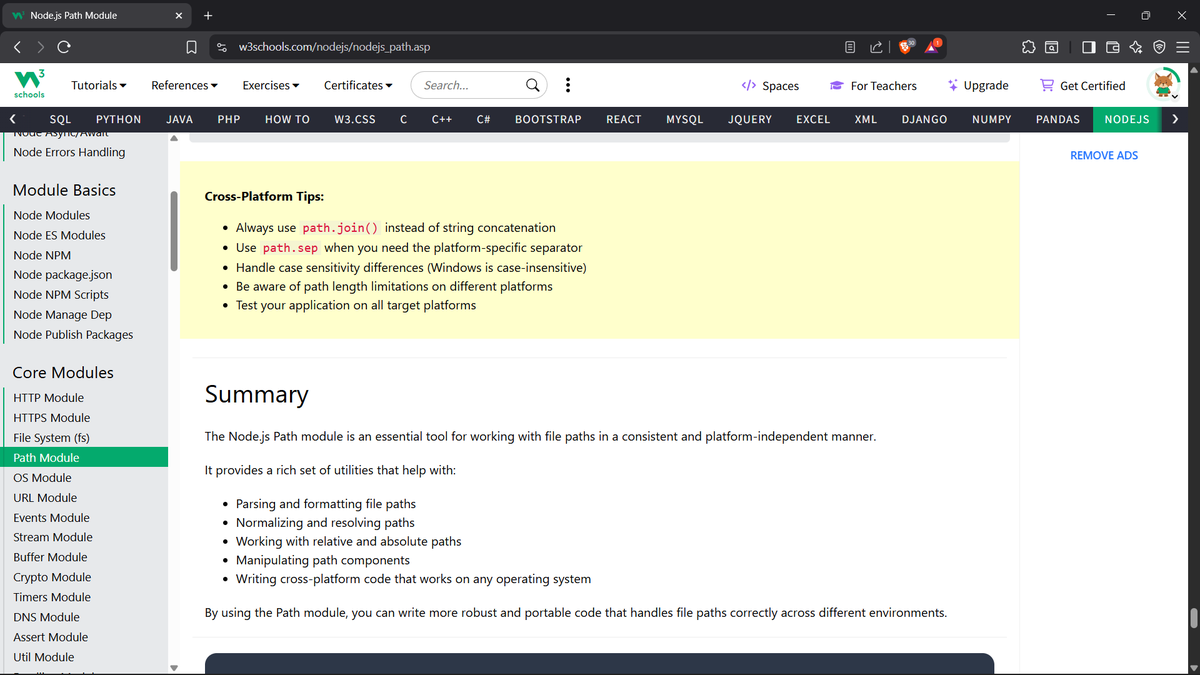The image size is (1200, 675).
Task: Open reader mode icon
Action: pyautogui.click(x=850, y=46)
